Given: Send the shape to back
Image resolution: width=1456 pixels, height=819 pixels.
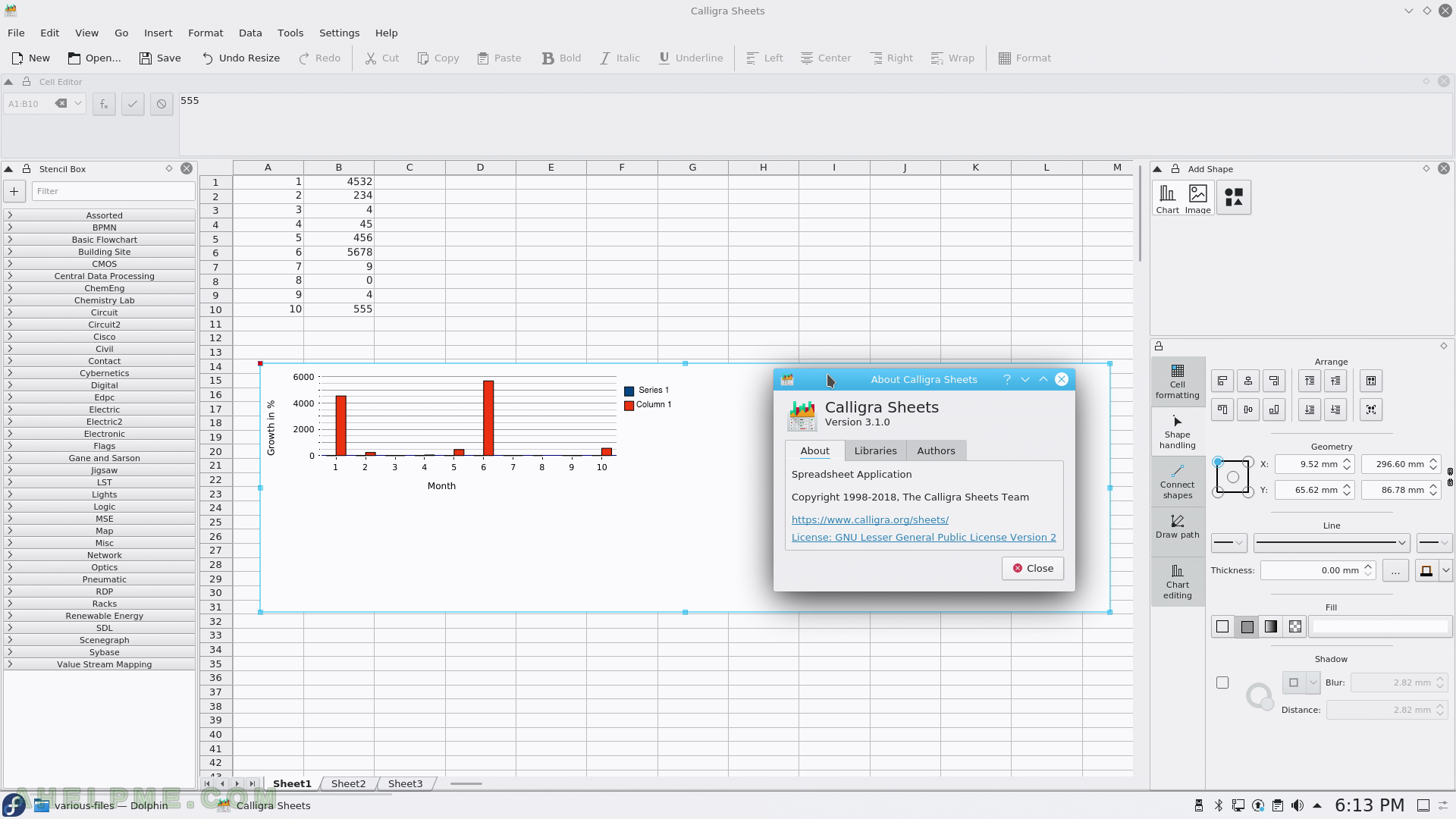Looking at the screenshot, I should coord(1310,409).
